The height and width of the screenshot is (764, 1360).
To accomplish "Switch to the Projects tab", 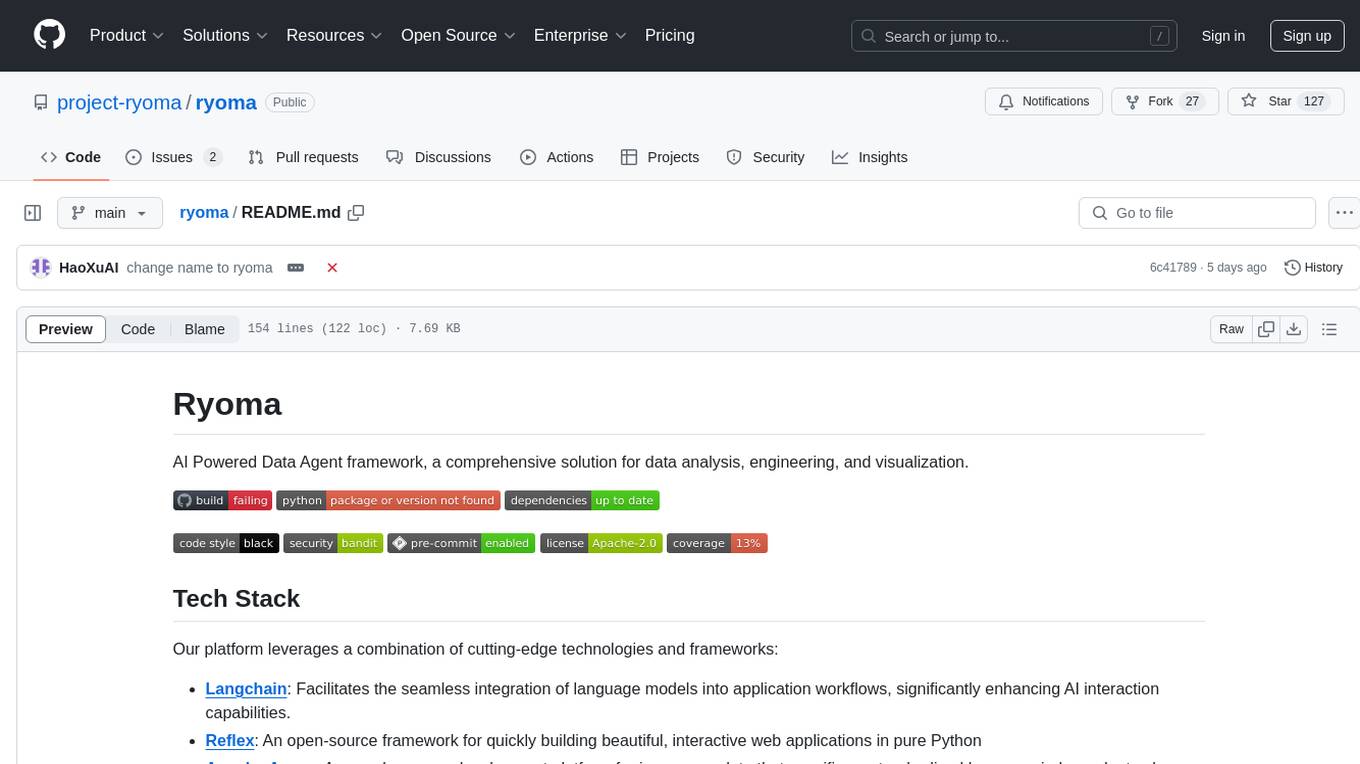I will [x=660, y=157].
